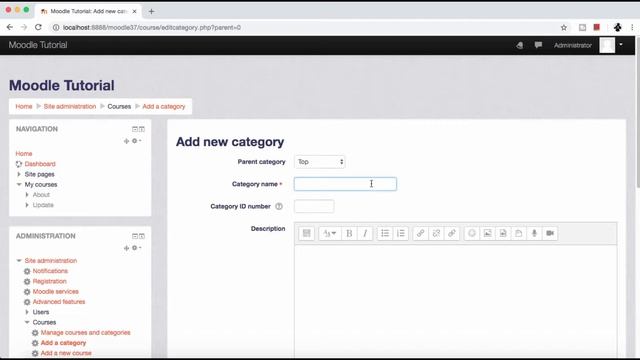Screen dimensions: 640x360
Task: Click the browser address bar URL
Action: (x=152, y=27)
